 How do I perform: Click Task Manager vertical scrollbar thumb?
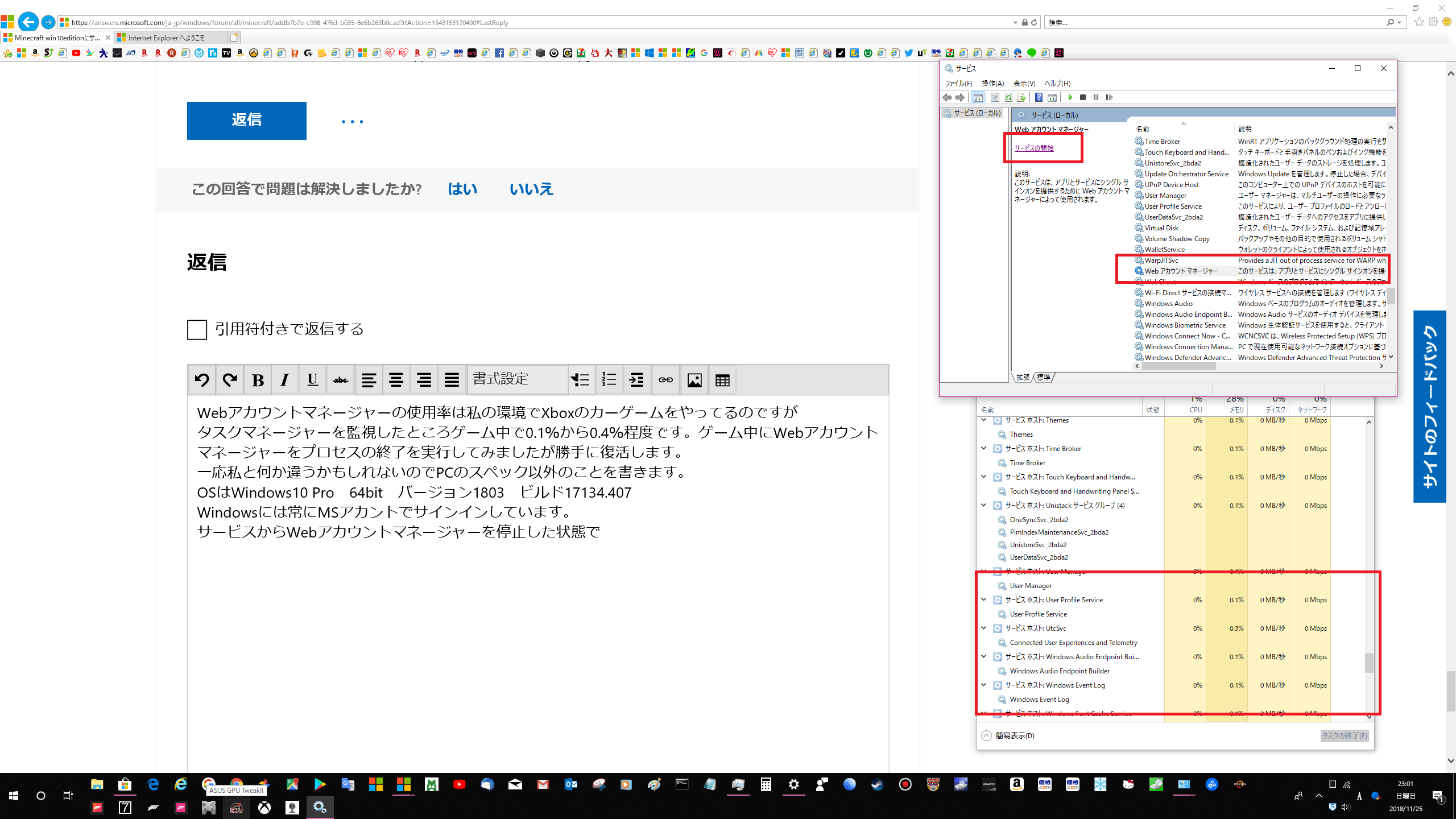click(x=1369, y=663)
